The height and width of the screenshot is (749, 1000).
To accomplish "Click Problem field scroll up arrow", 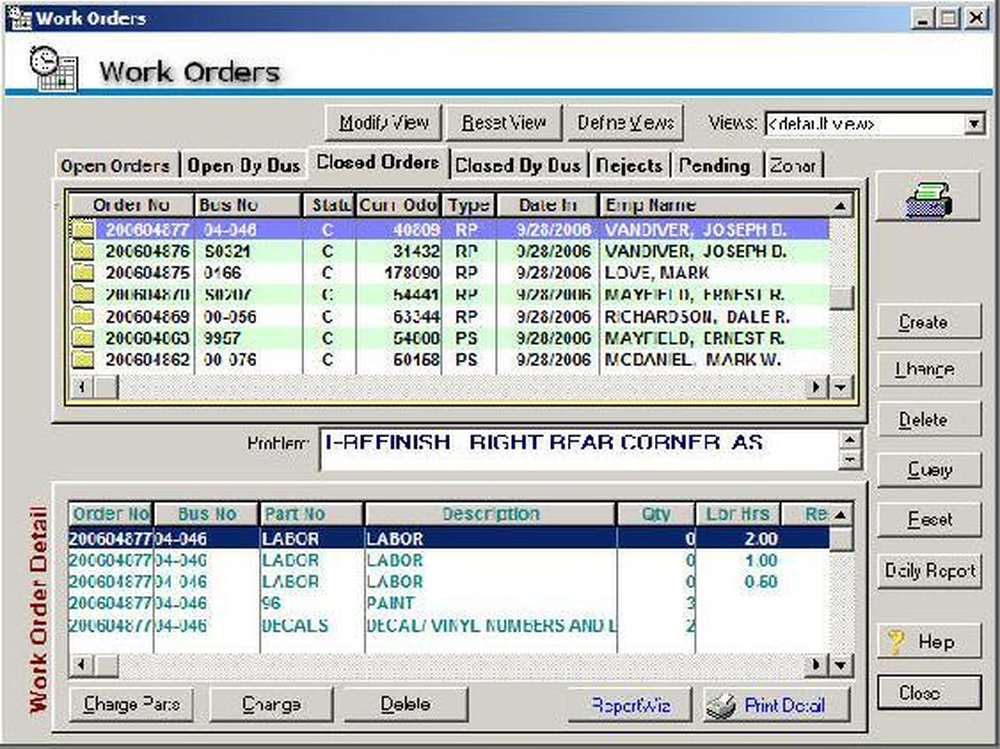I will pyautogui.click(x=850, y=440).
